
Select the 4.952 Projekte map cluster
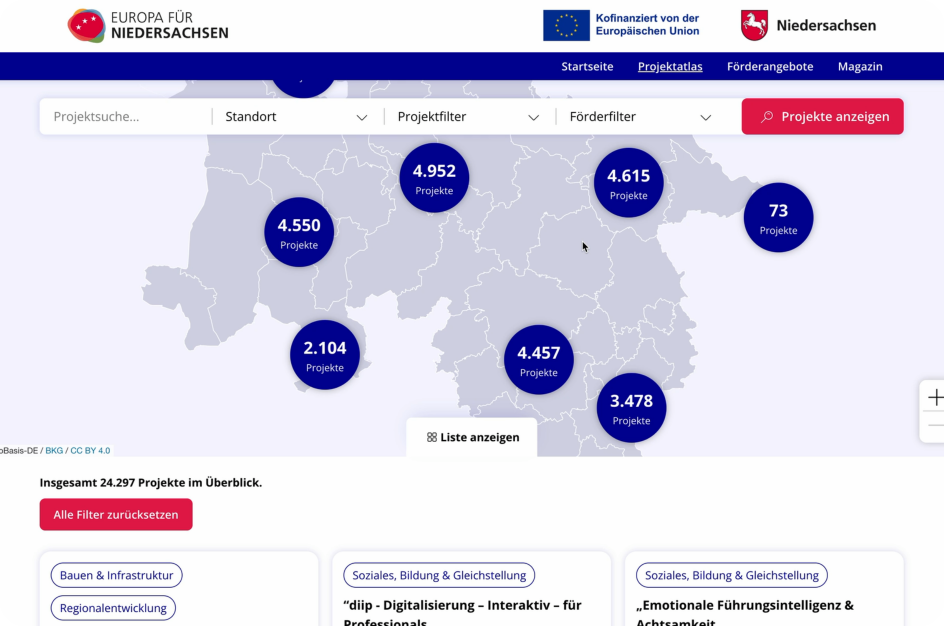pyautogui.click(x=434, y=178)
